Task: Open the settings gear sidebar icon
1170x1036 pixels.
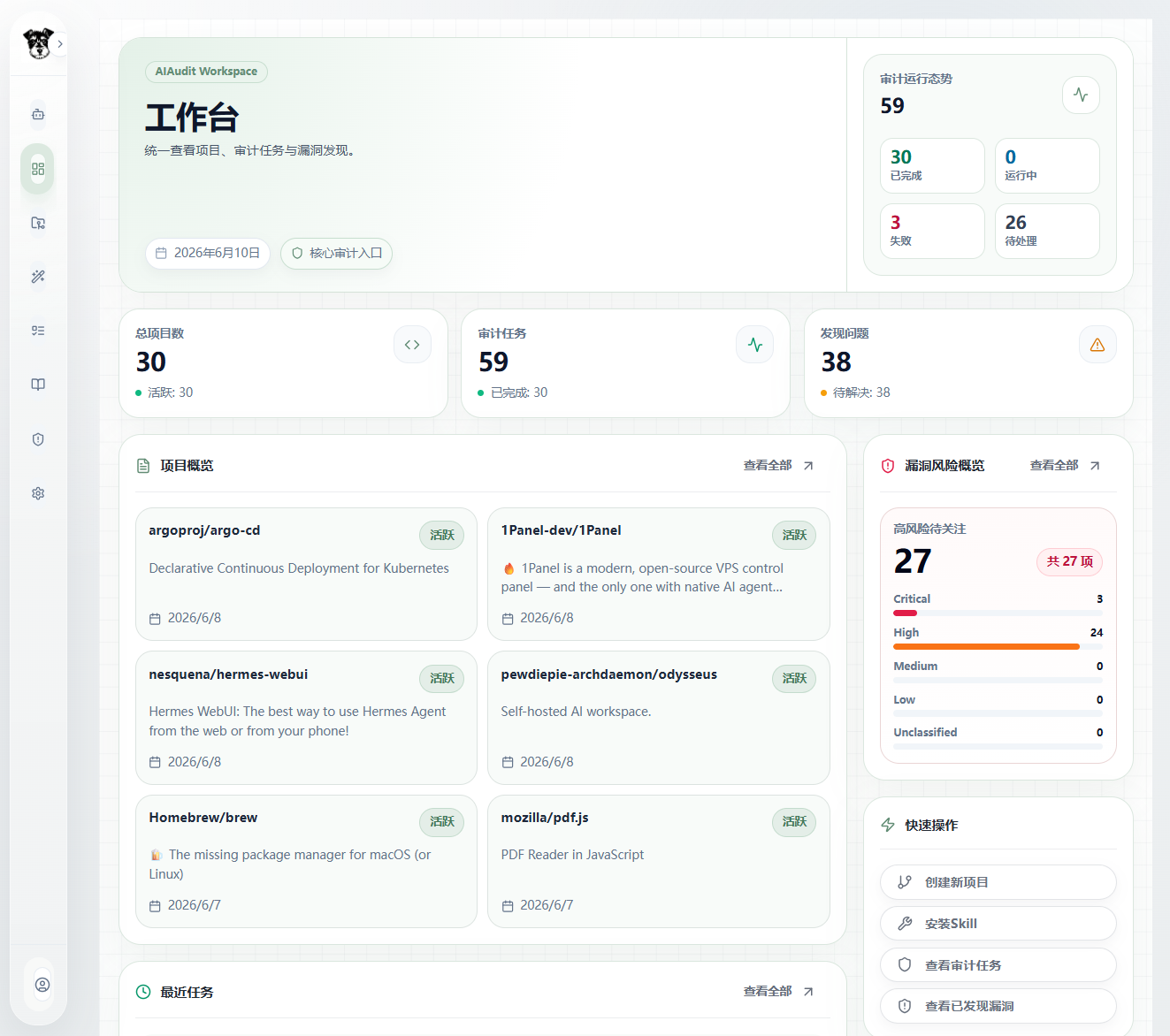Action: coord(38,493)
